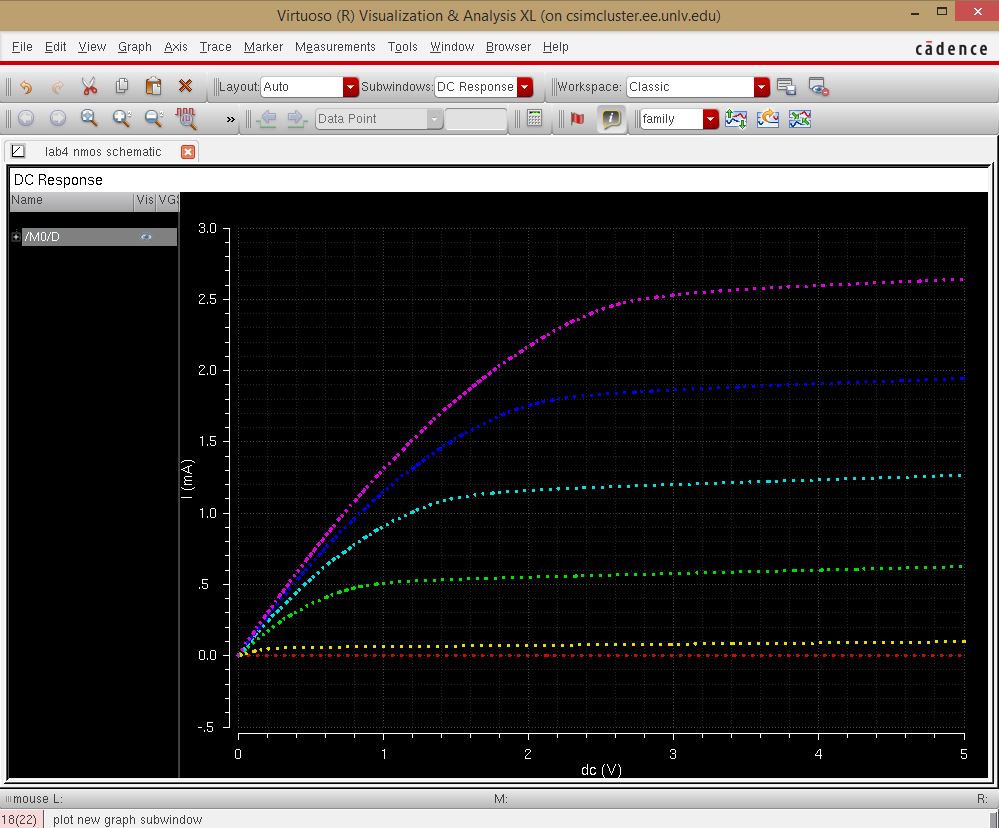Open the Layout Auto dropdown
Screen dimensions: 999x828
click(350, 87)
